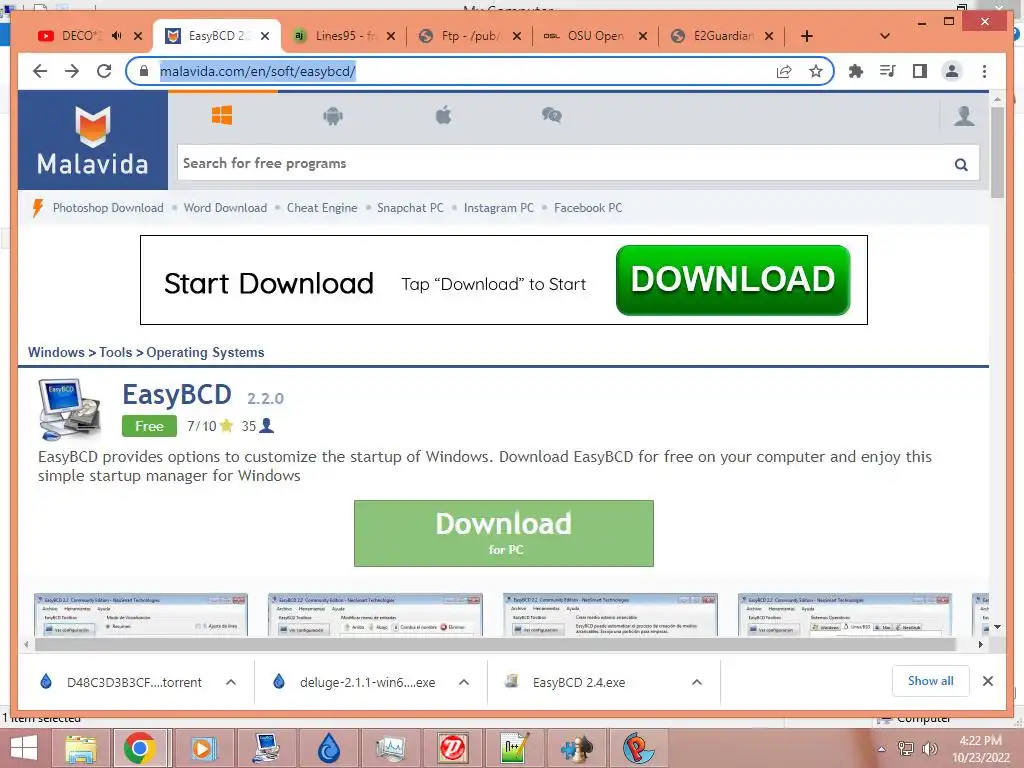This screenshot has height=768, width=1024.
Task: Open the tab search dropdown chevron
Action: coord(885,36)
